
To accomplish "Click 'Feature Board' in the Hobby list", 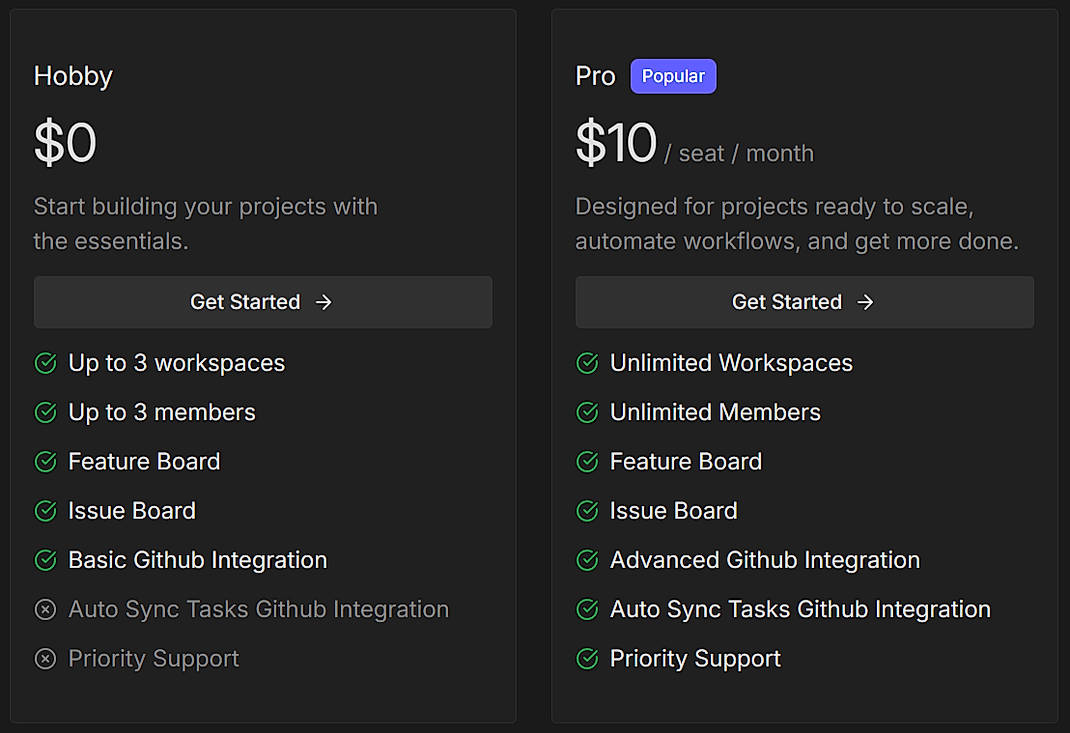I will coord(145,461).
